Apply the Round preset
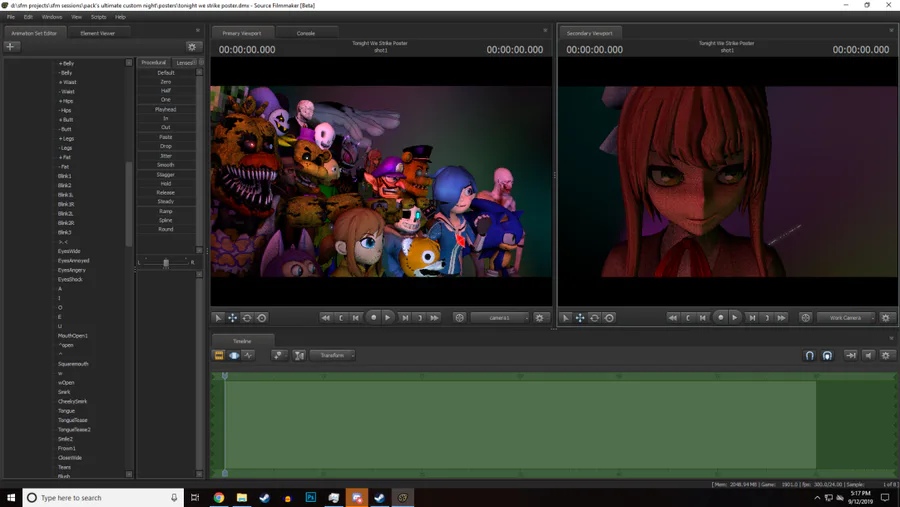This screenshot has width=900, height=507. pos(166,229)
